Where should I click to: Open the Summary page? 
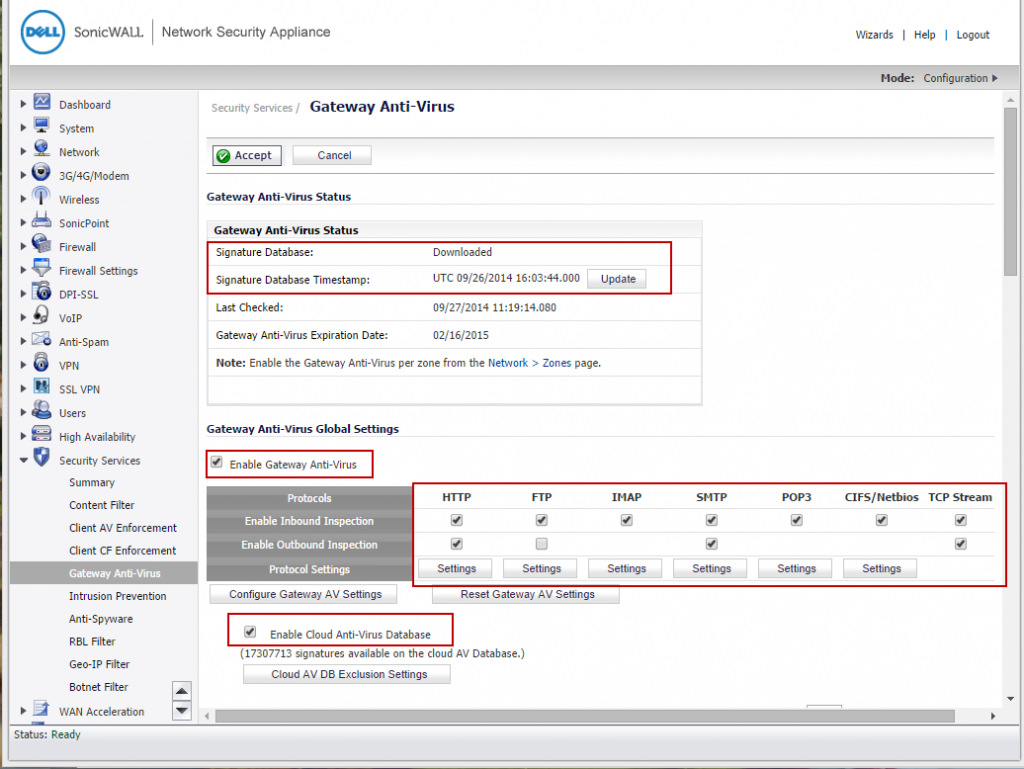(92, 482)
